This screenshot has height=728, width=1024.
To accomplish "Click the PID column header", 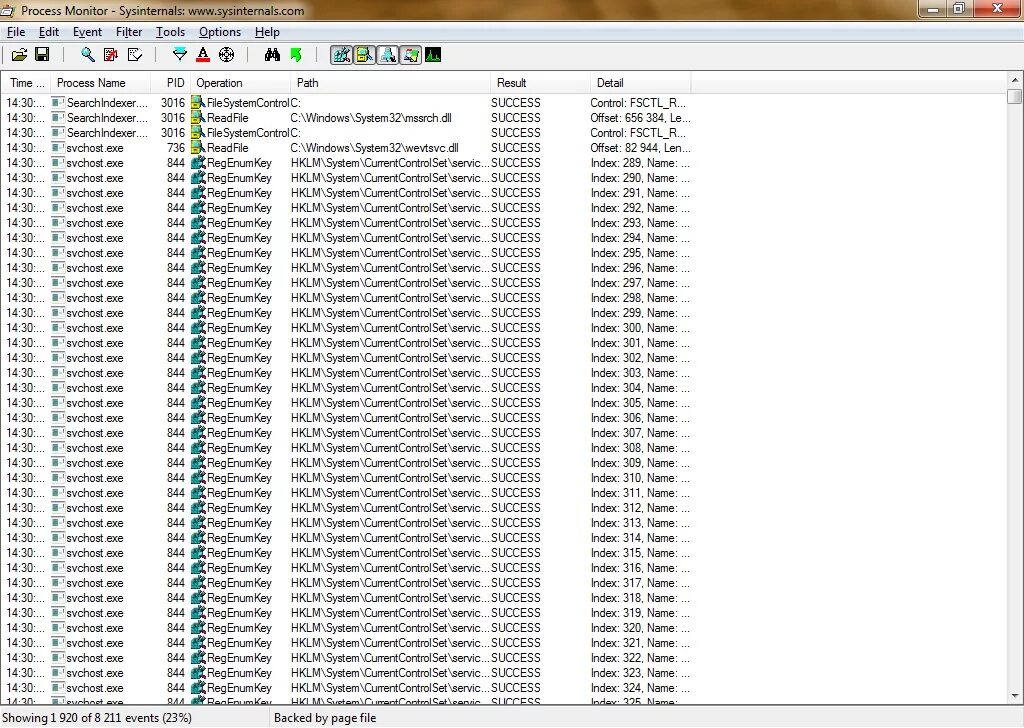I will (x=171, y=83).
